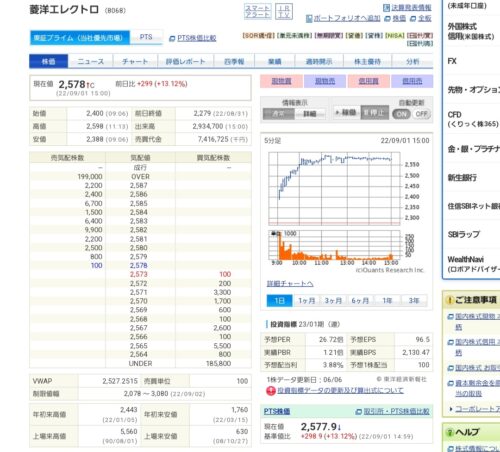Open the 株主優待 tab
The width and height of the screenshot is (500, 452).
click(x=367, y=61)
